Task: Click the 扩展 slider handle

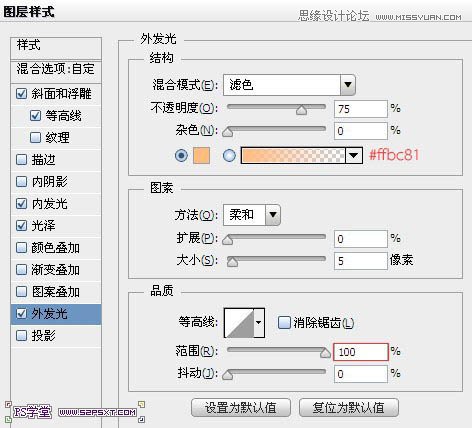Action: (x=228, y=240)
